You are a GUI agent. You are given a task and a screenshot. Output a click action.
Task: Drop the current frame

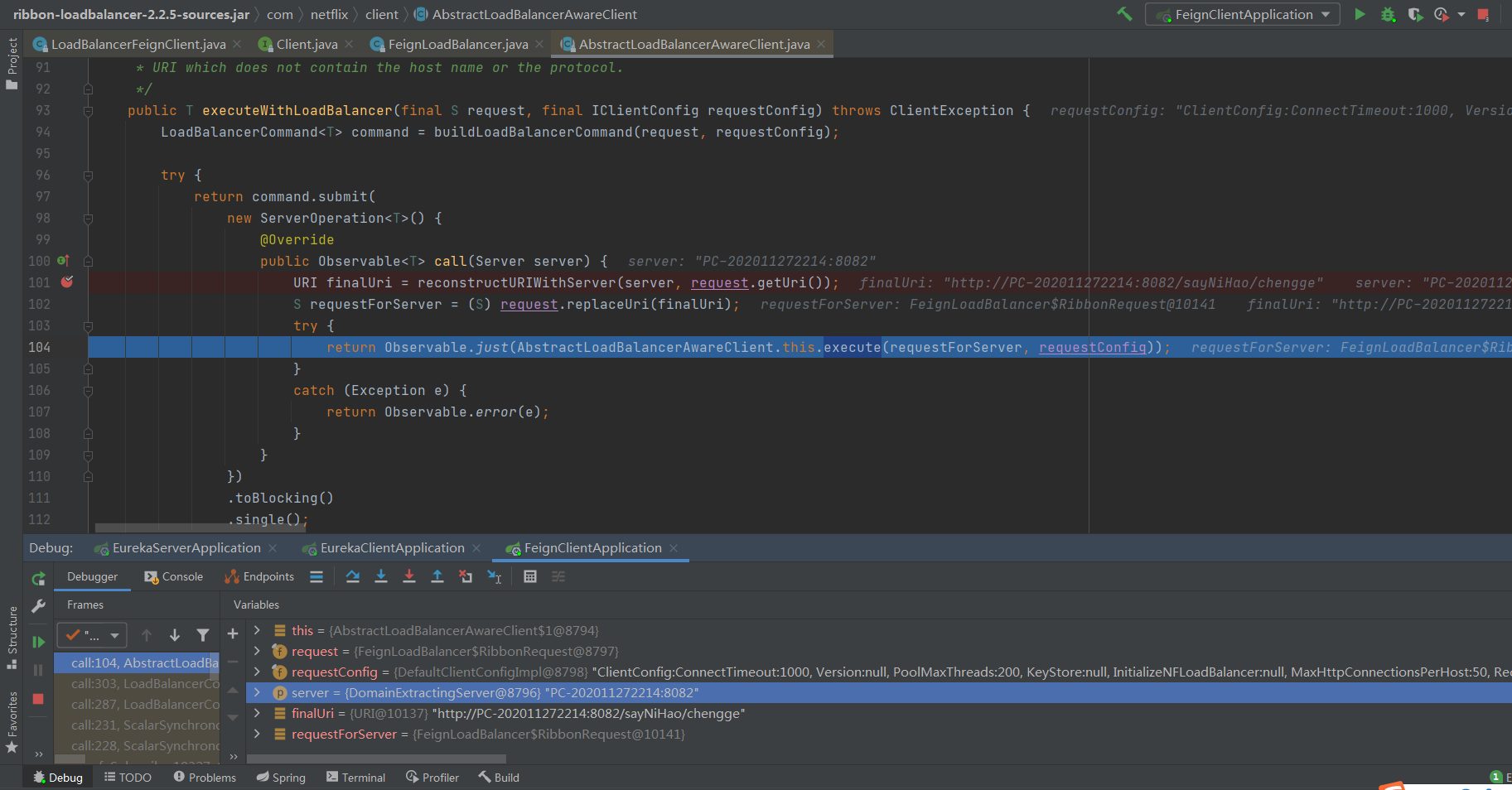click(466, 576)
